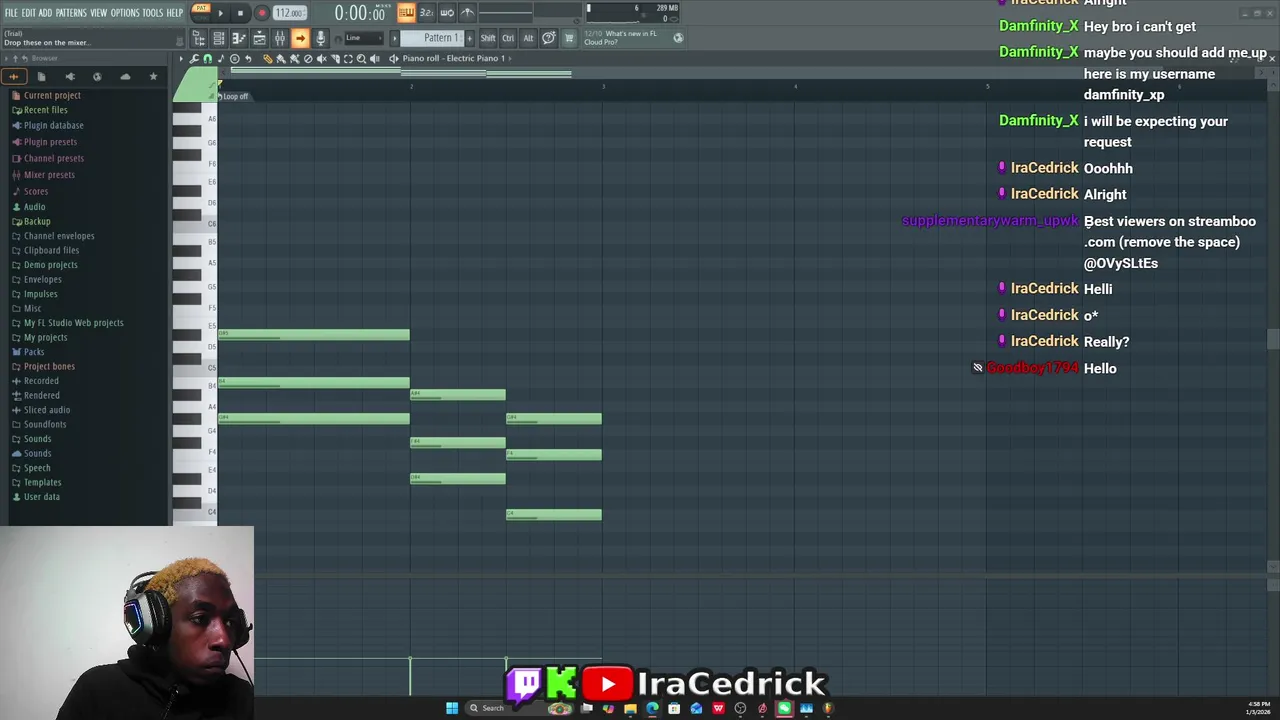
Task: Click the playback speaker tool in piano roll
Action: [374, 59]
